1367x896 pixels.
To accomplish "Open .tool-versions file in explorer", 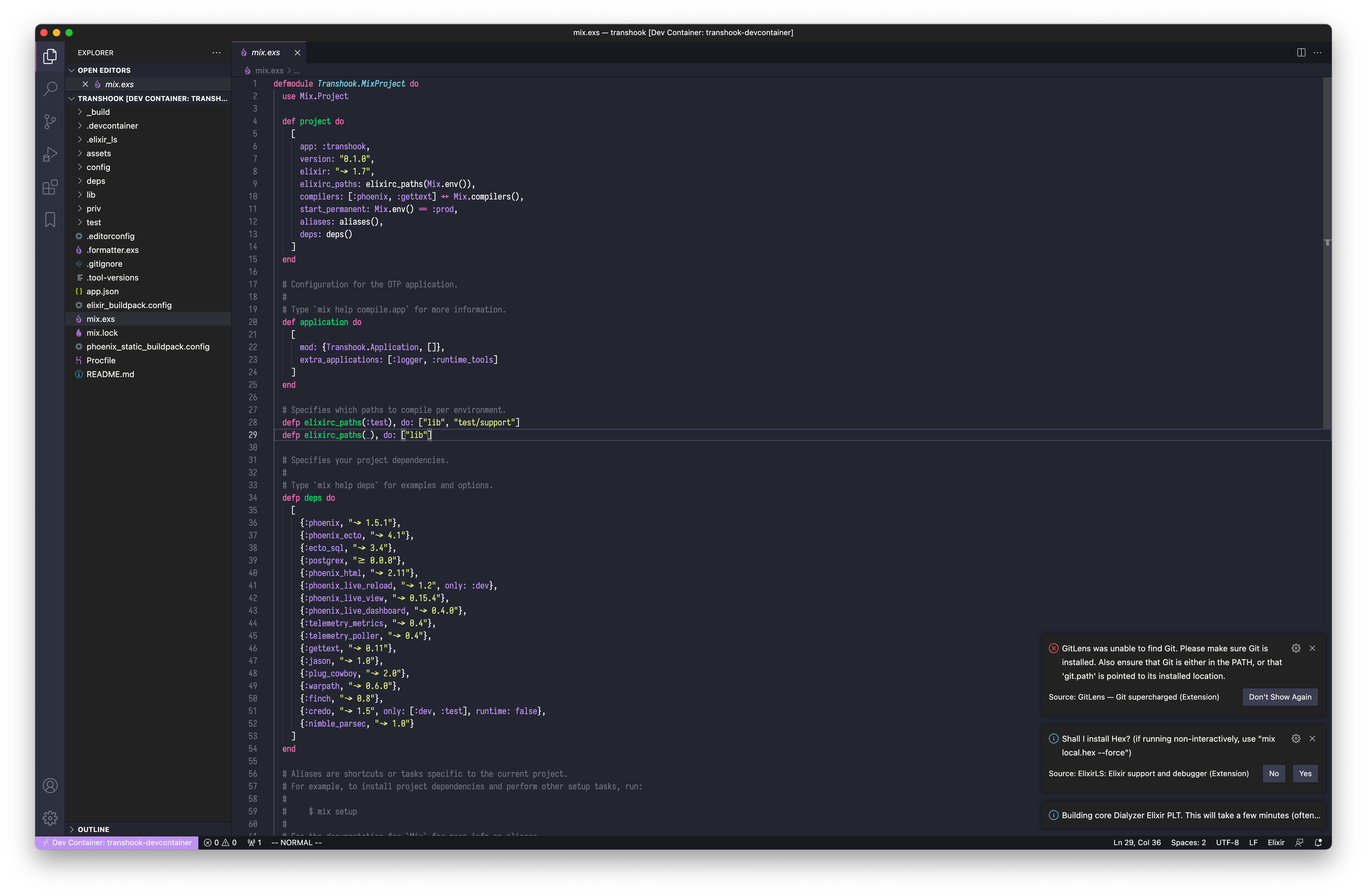I will pyautogui.click(x=148, y=277).
